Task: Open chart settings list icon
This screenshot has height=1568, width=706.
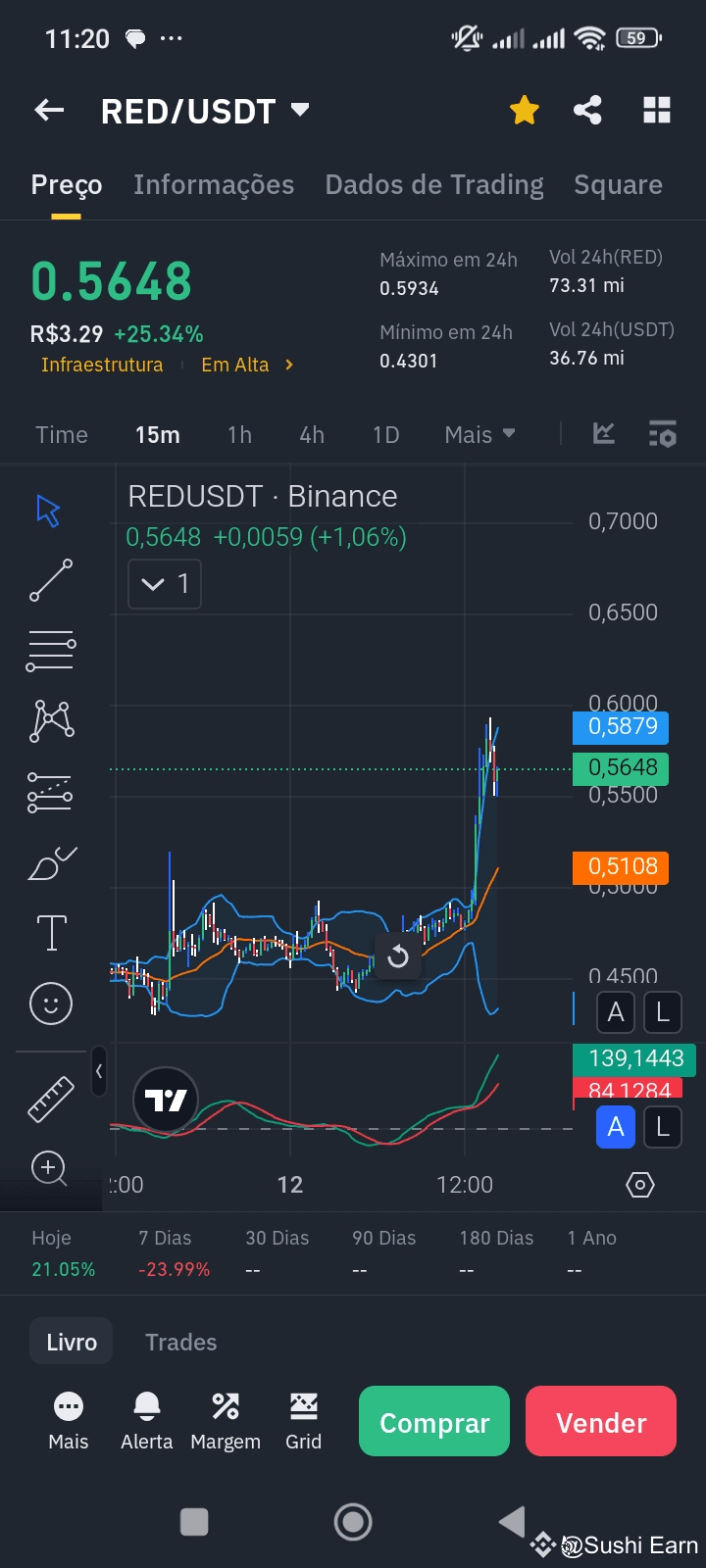Action: pyautogui.click(x=663, y=433)
